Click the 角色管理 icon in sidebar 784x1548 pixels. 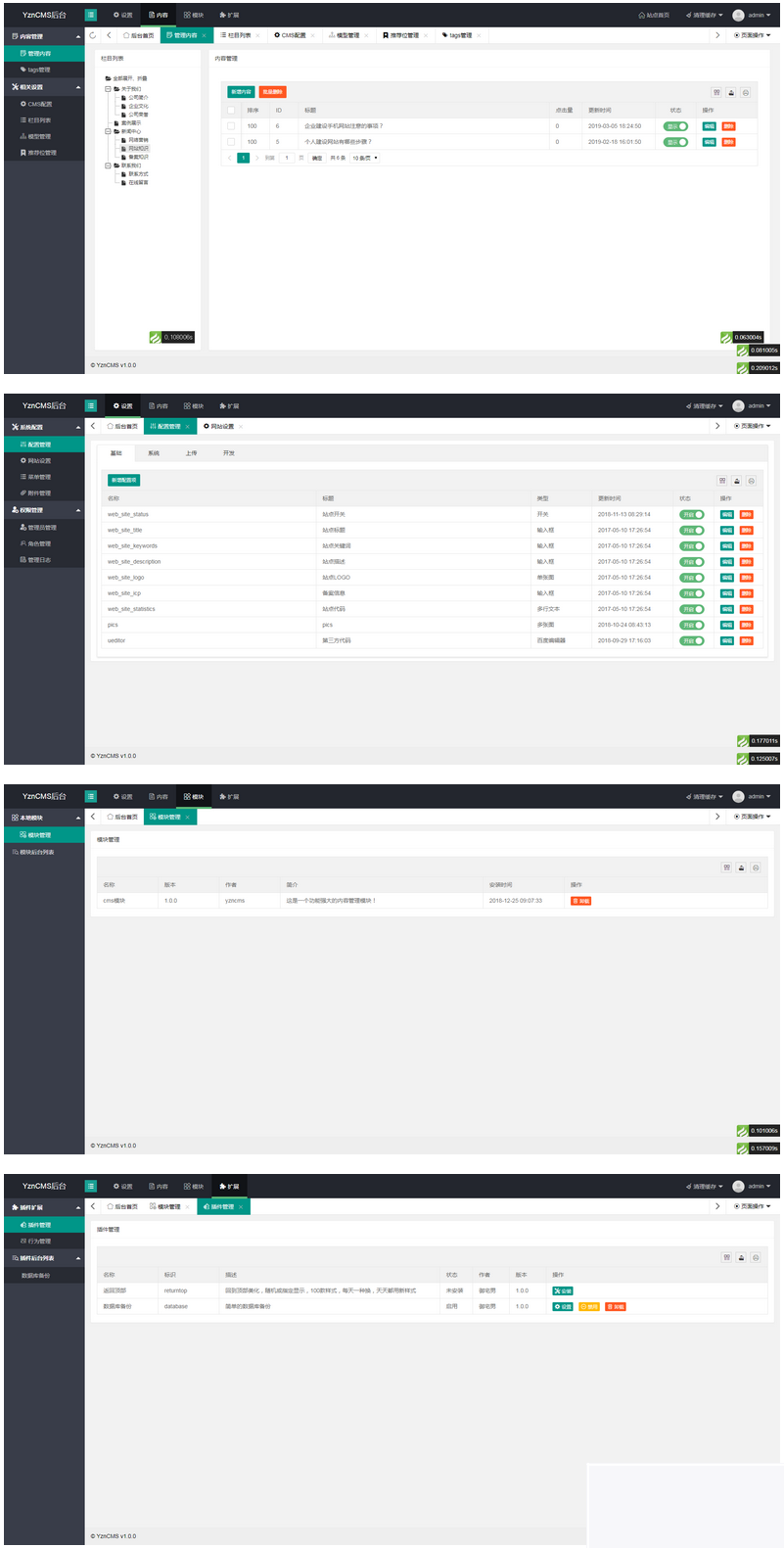pos(23,543)
